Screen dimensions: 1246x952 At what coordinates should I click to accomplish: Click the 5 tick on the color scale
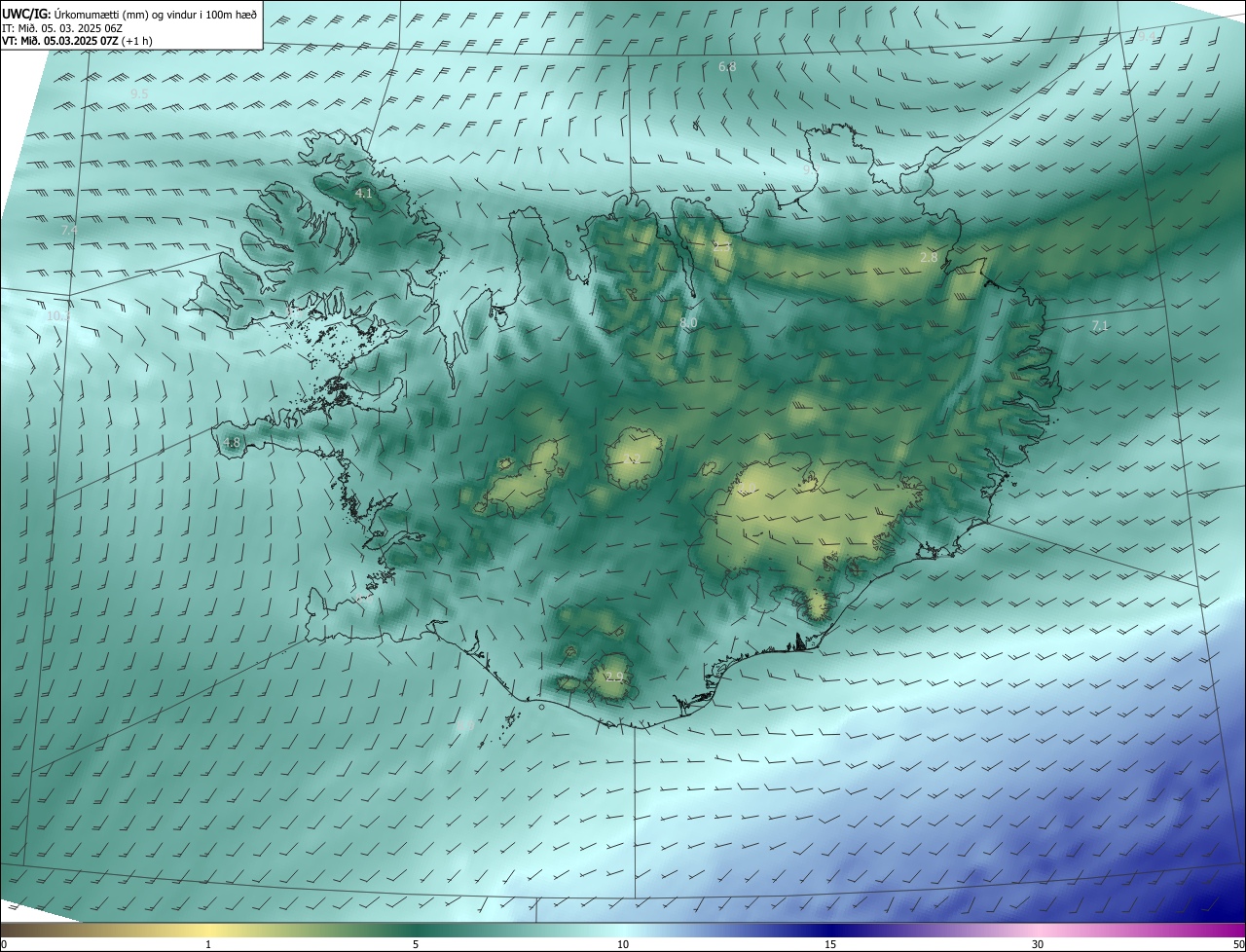click(x=416, y=944)
